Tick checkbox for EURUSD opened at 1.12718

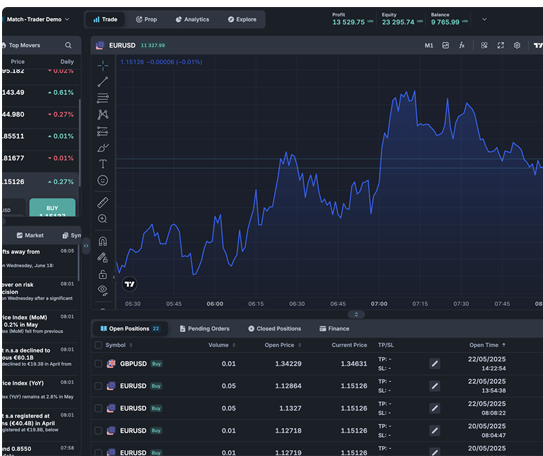point(98,430)
